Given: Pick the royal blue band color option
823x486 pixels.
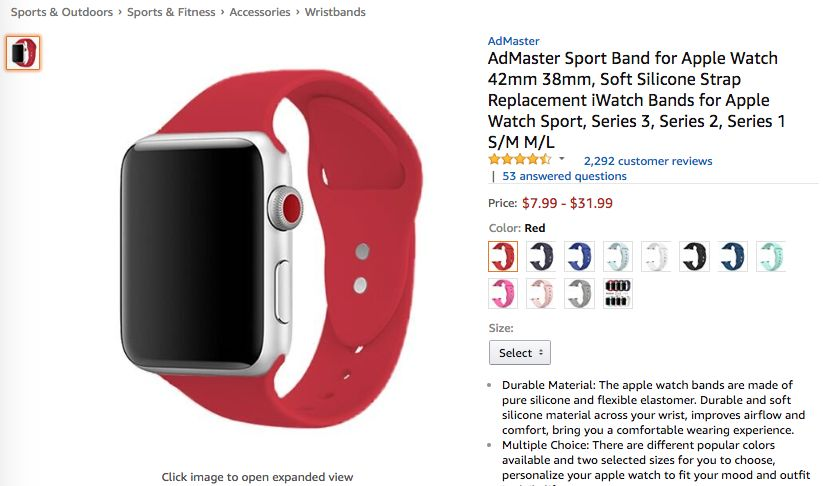Looking at the screenshot, I should 579,257.
